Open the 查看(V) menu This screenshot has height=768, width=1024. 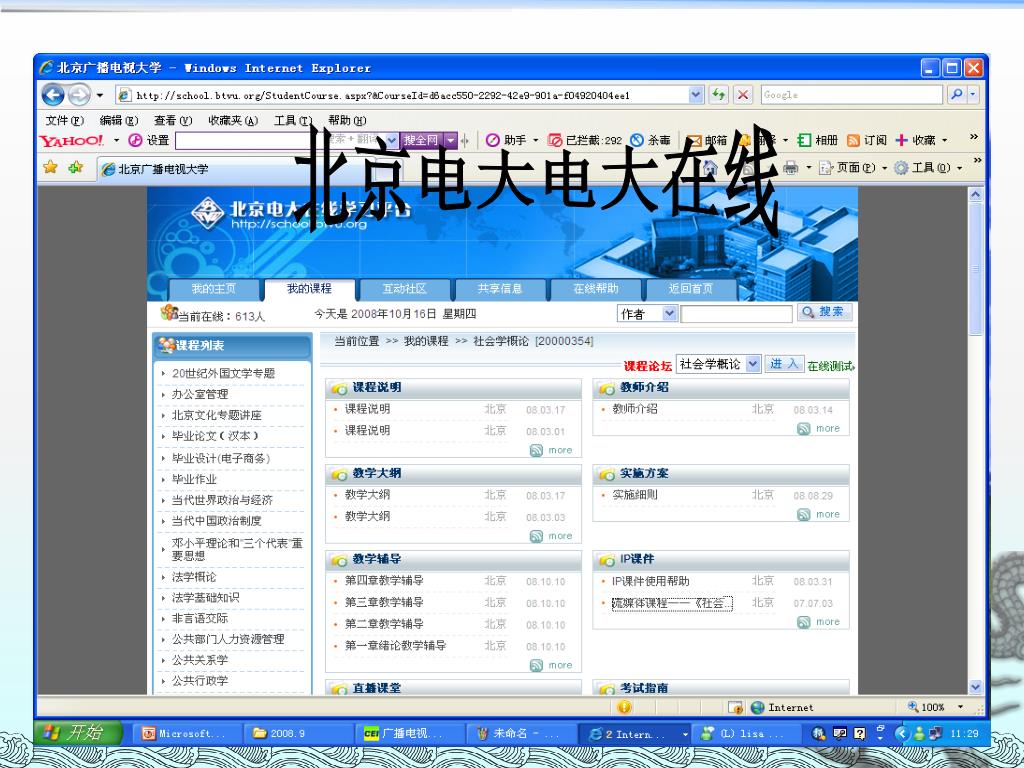click(173, 120)
